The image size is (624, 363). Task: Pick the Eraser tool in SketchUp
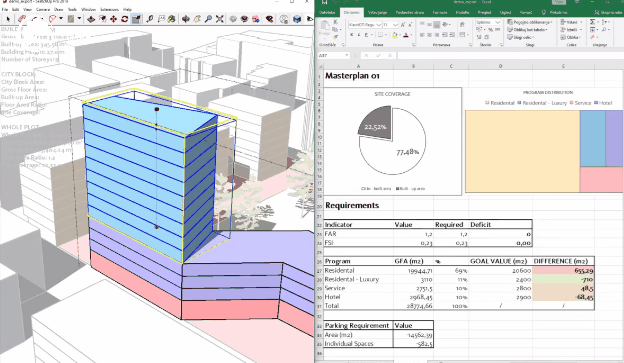(22, 19)
